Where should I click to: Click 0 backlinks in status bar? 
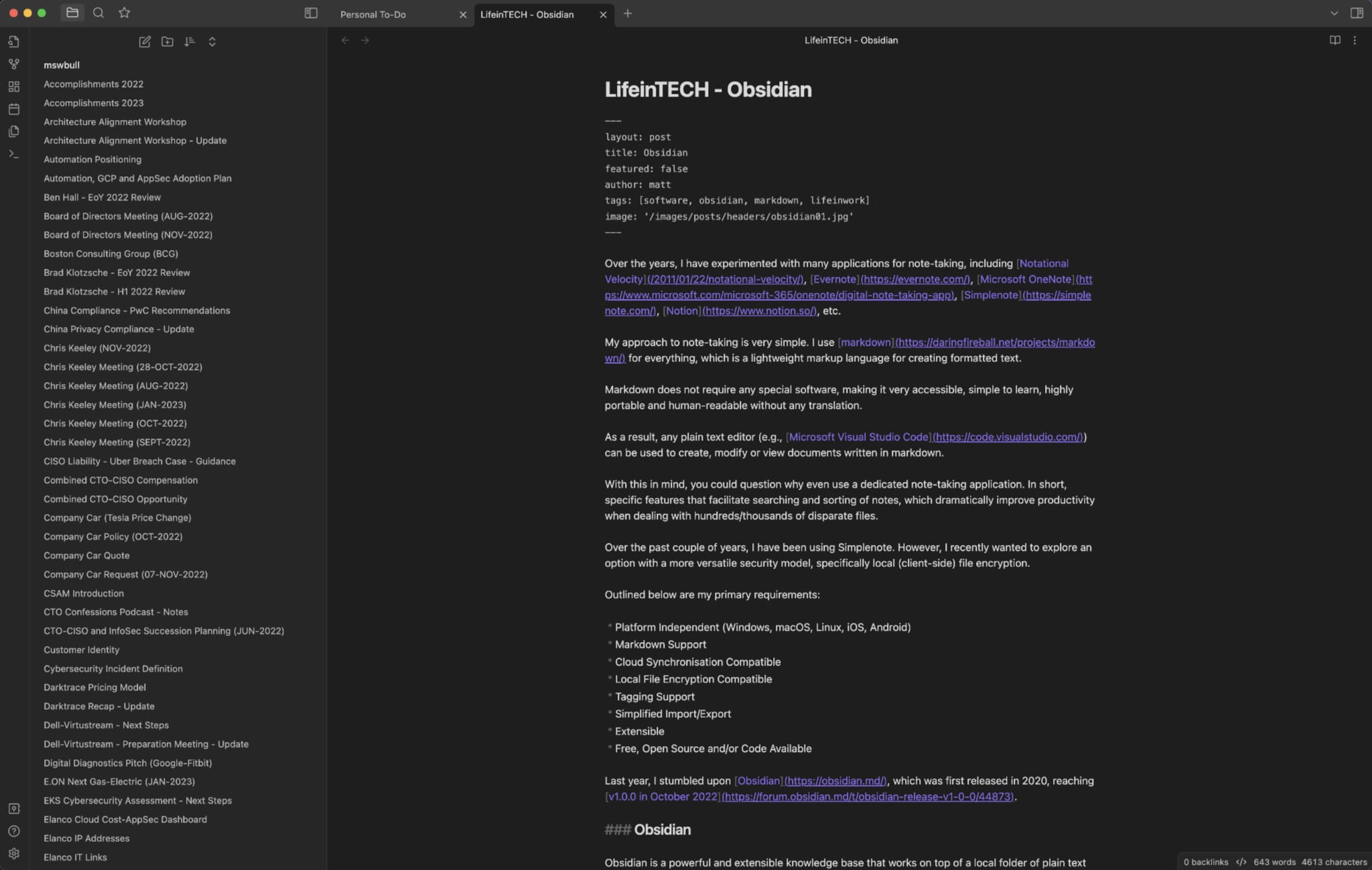tap(1206, 862)
